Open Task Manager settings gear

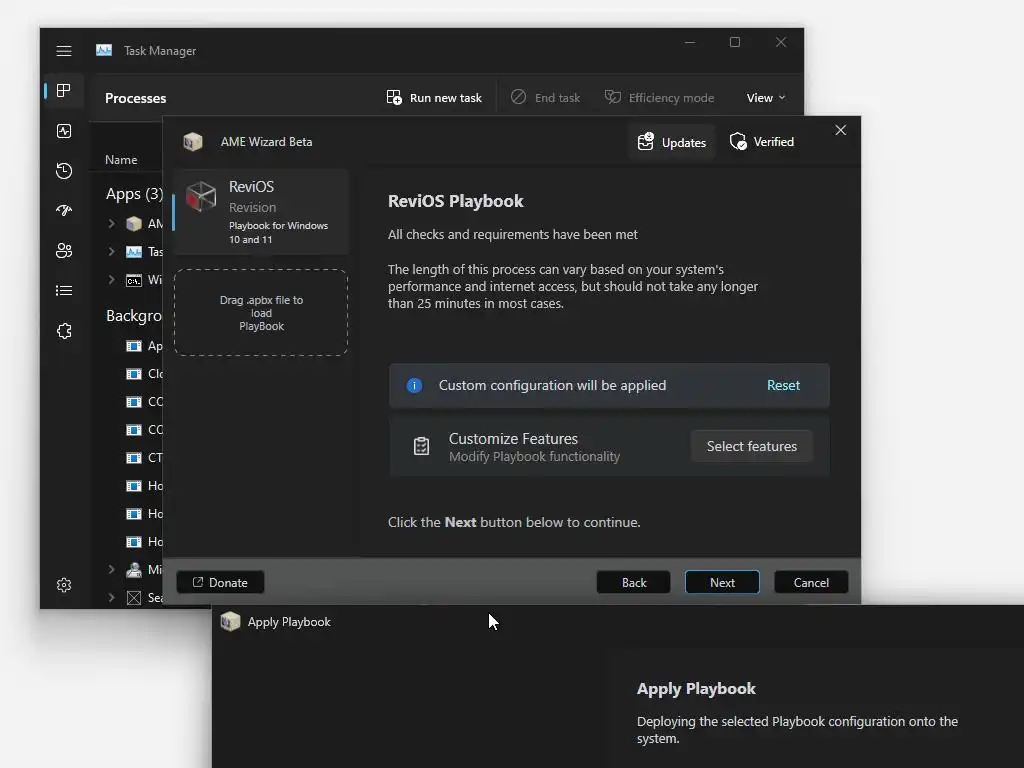(x=63, y=584)
